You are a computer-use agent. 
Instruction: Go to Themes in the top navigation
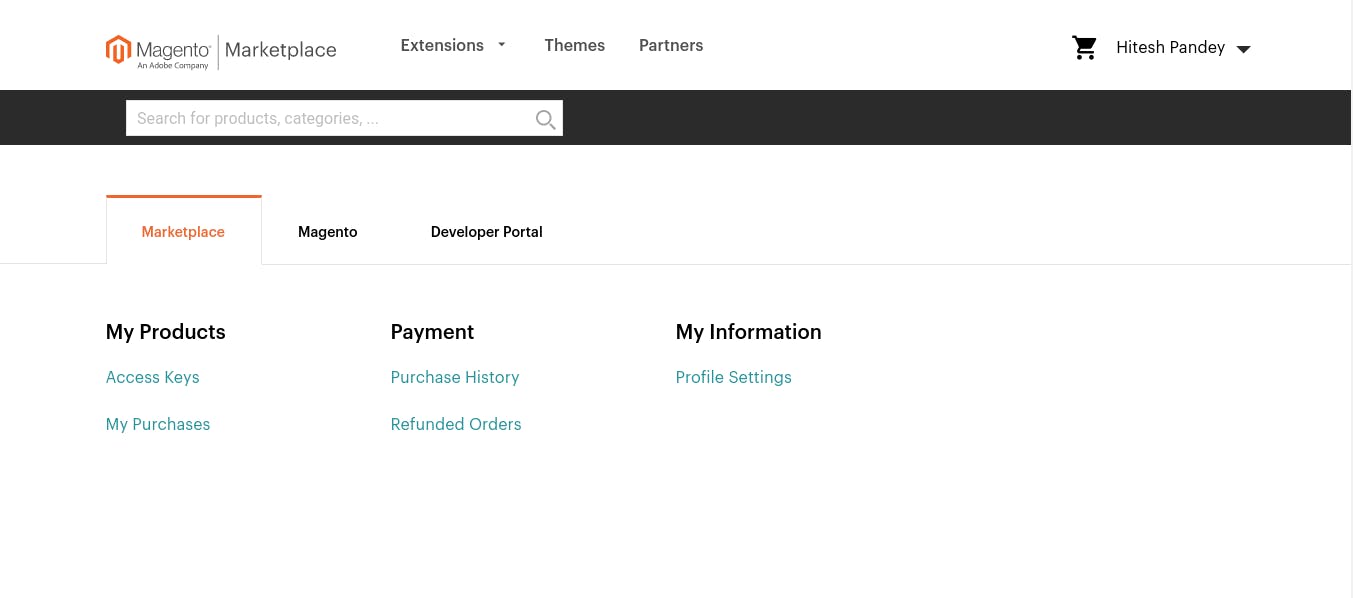coord(574,46)
